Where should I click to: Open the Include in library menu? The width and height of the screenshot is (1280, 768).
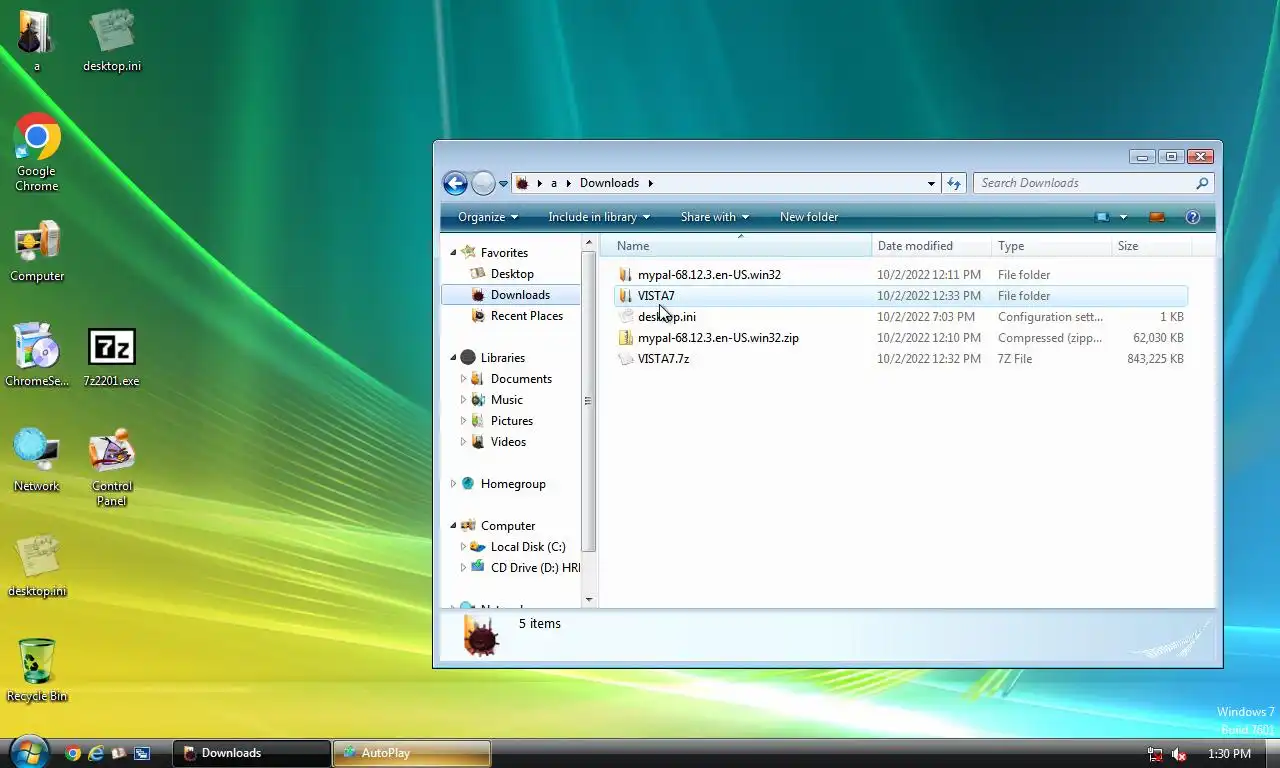coord(599,217)
